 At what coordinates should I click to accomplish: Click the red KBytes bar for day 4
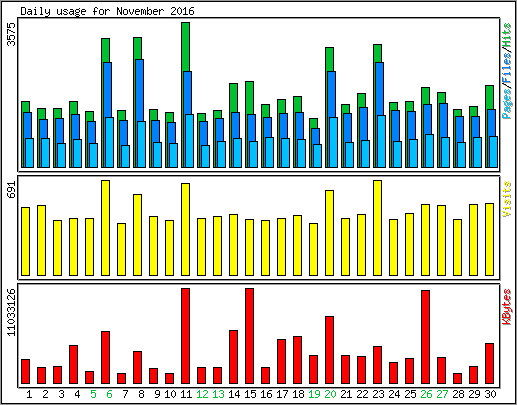tap(74, 365)
